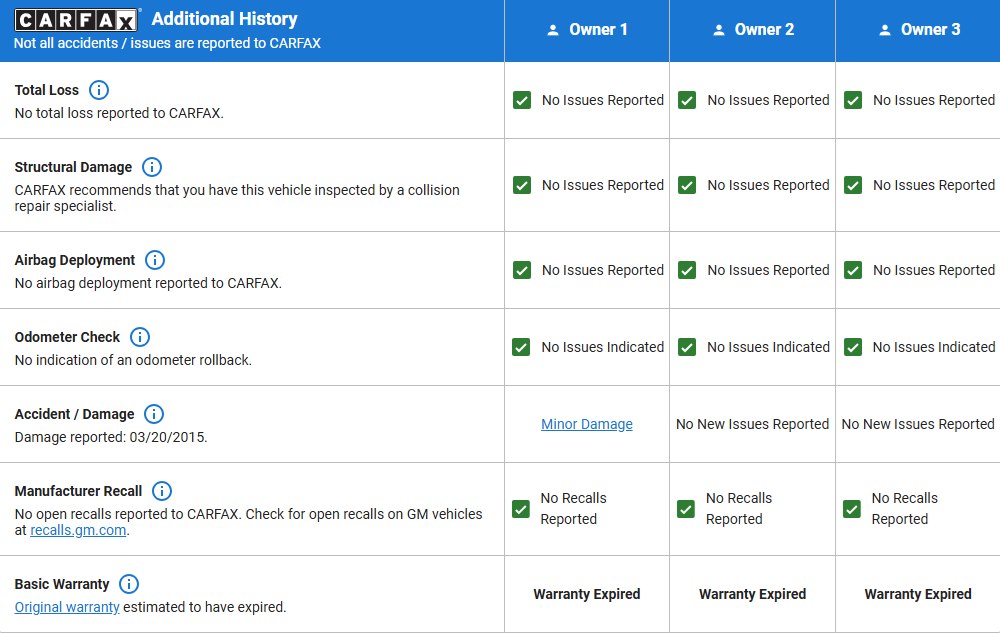This screenshot has height=633, width=1000.
Task: Click Owner 1 'No Recalls Reported' text
Action: [573, 509]
